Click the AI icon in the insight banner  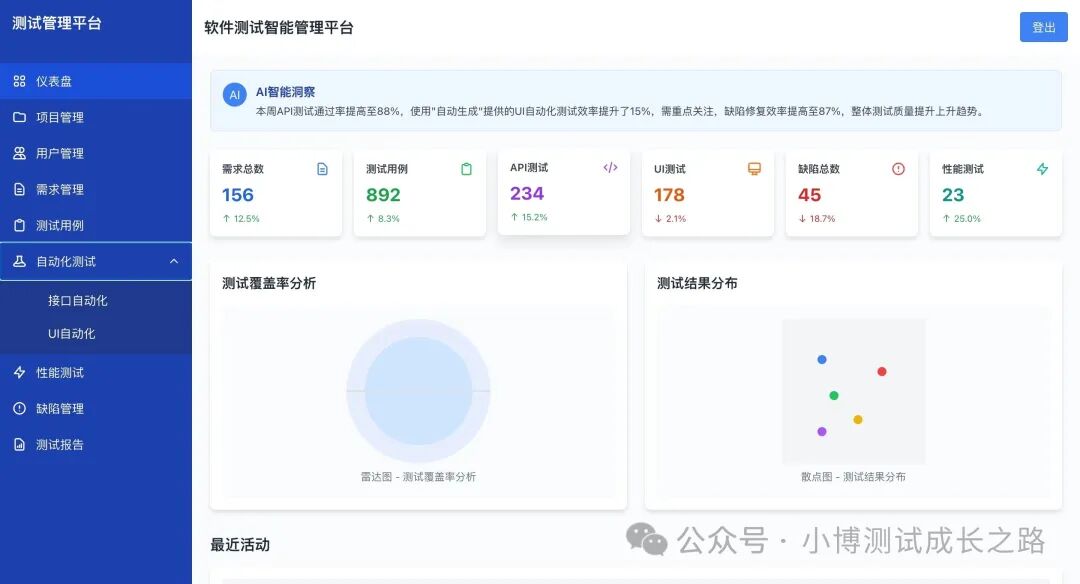click(234, 95)
